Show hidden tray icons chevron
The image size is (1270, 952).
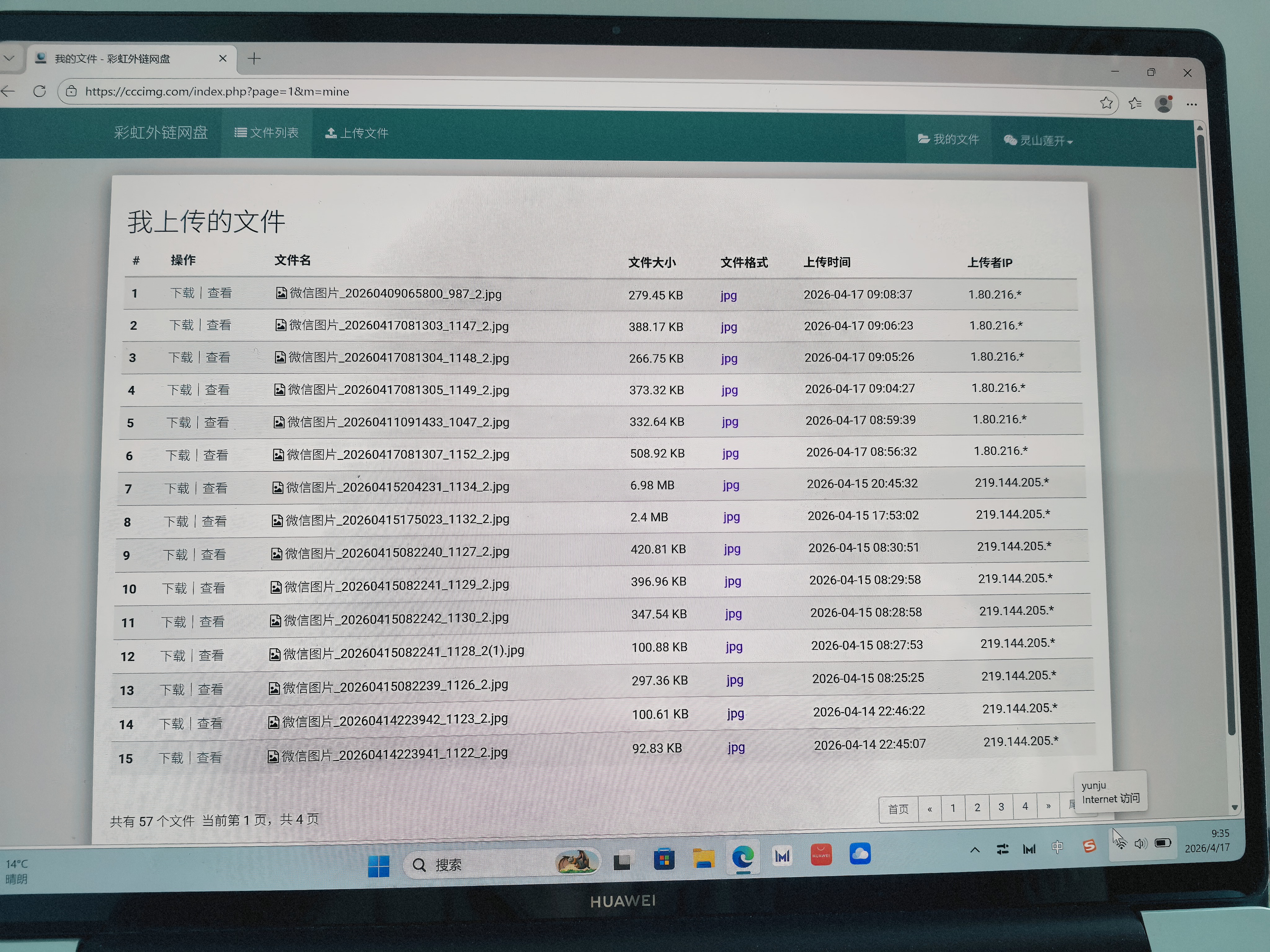(x=974, y=850)
